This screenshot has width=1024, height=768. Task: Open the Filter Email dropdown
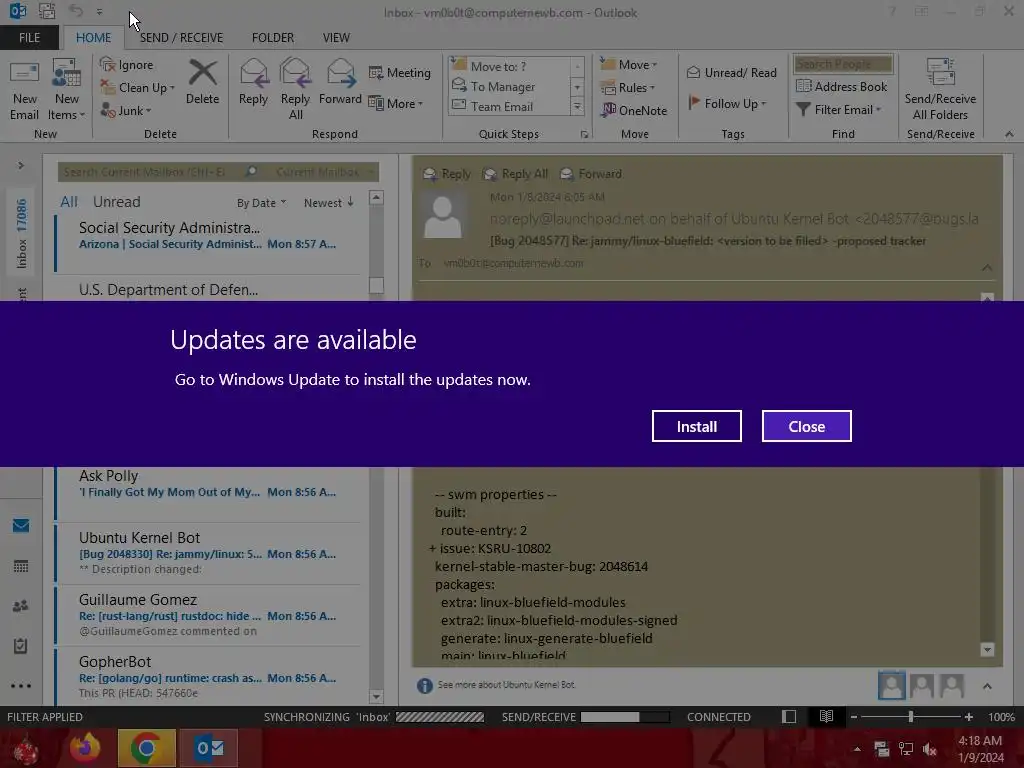[x=839, y=110]
